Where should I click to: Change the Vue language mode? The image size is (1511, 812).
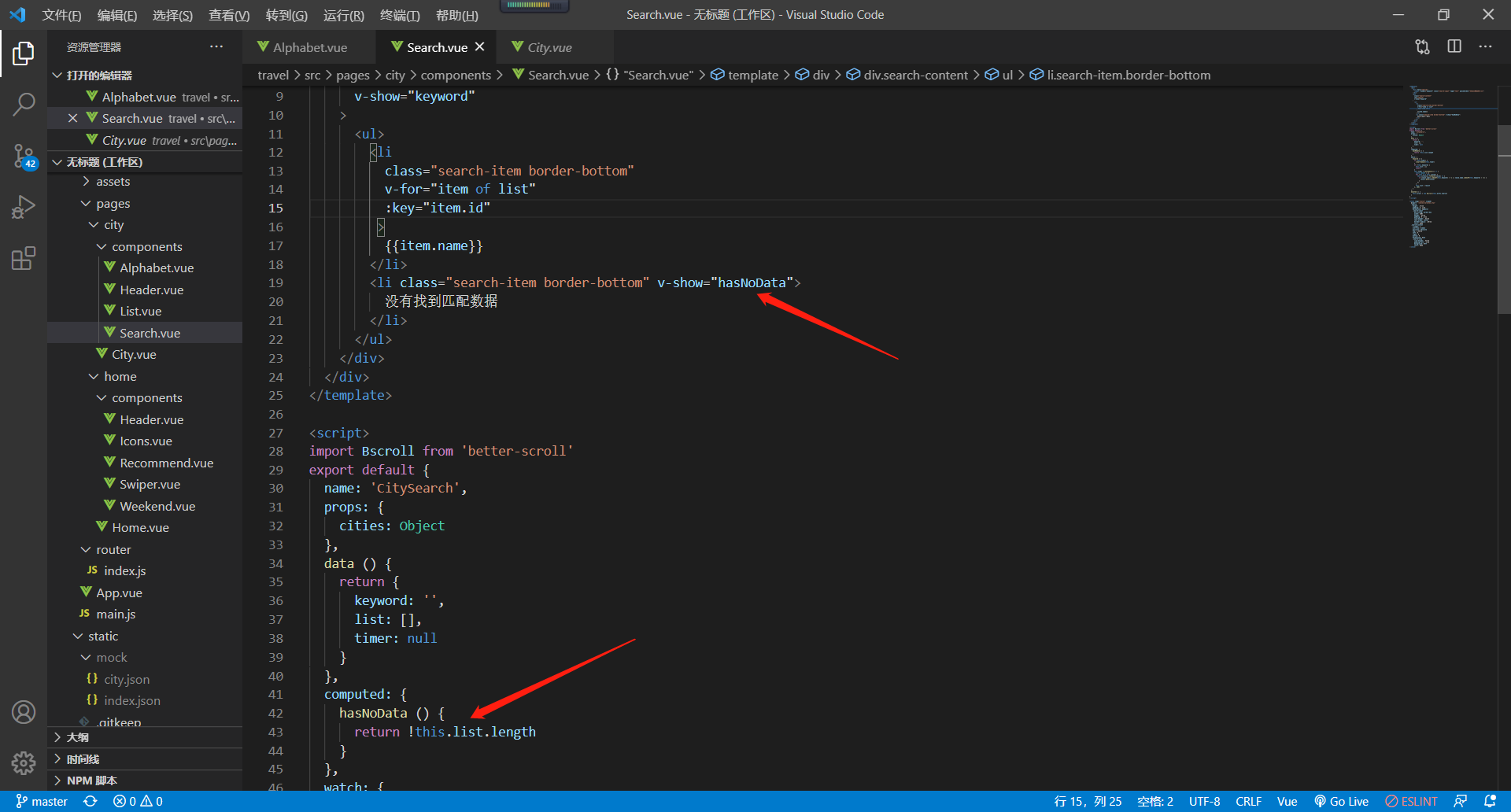tap(1287, 801)
